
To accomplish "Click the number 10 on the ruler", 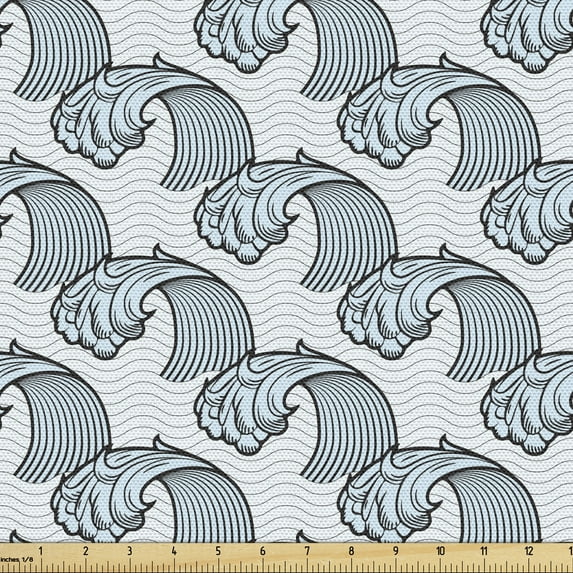I will (440, 551).
